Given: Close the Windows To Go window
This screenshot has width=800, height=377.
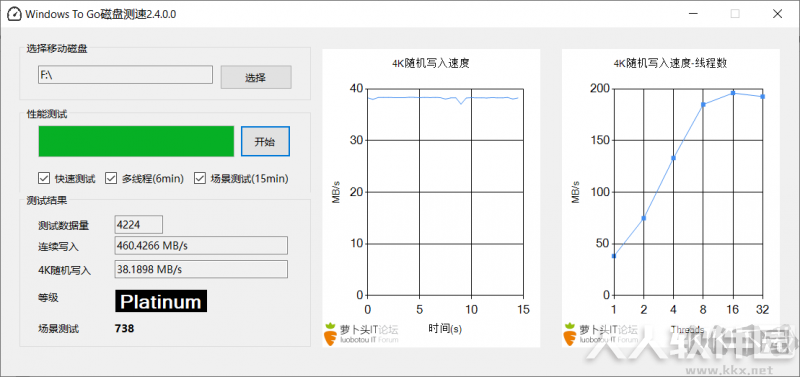Looking at the screenshot, I should pos(777,14).
